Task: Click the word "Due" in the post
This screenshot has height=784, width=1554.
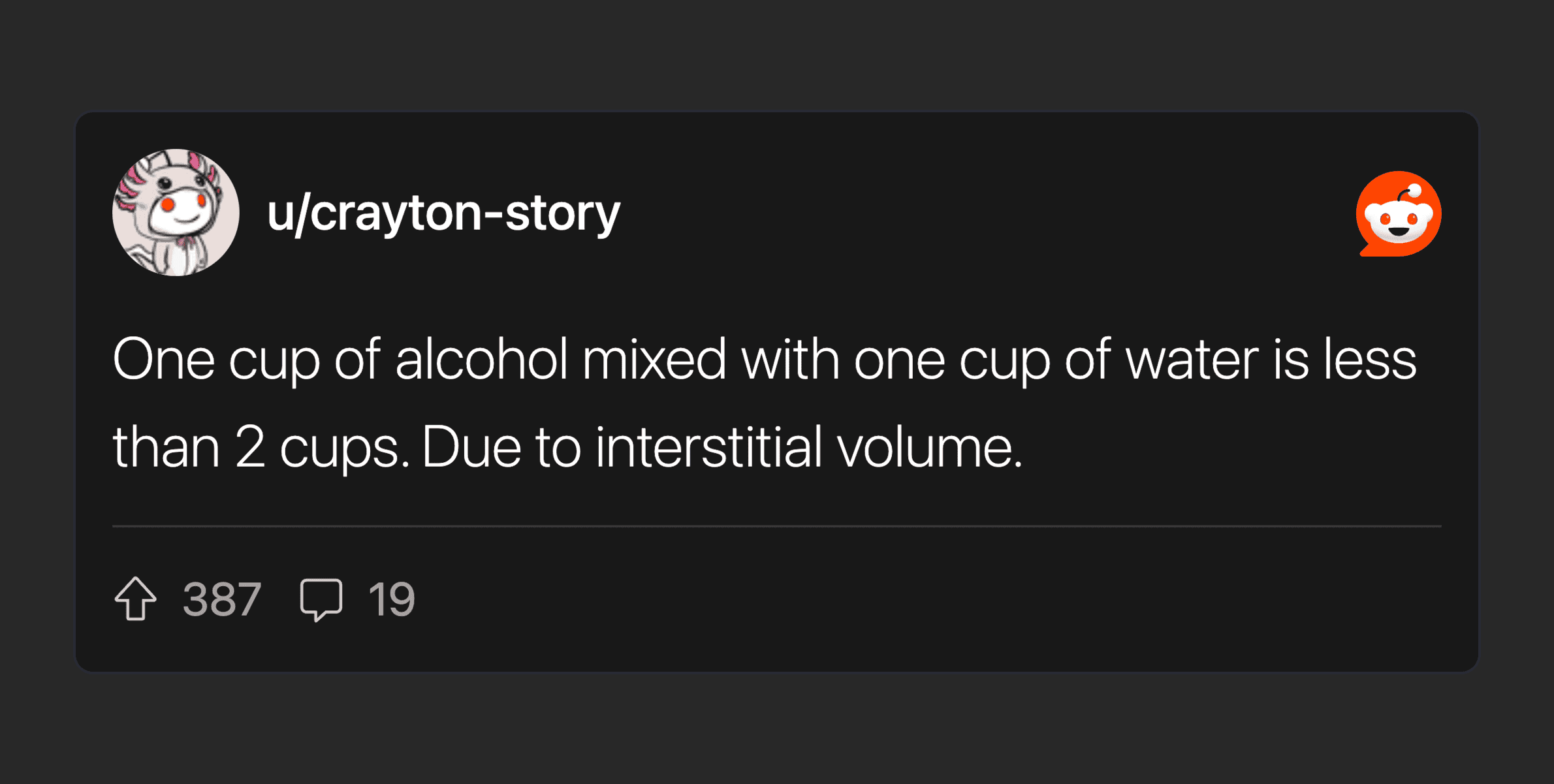Action: (x=471, y=447)
